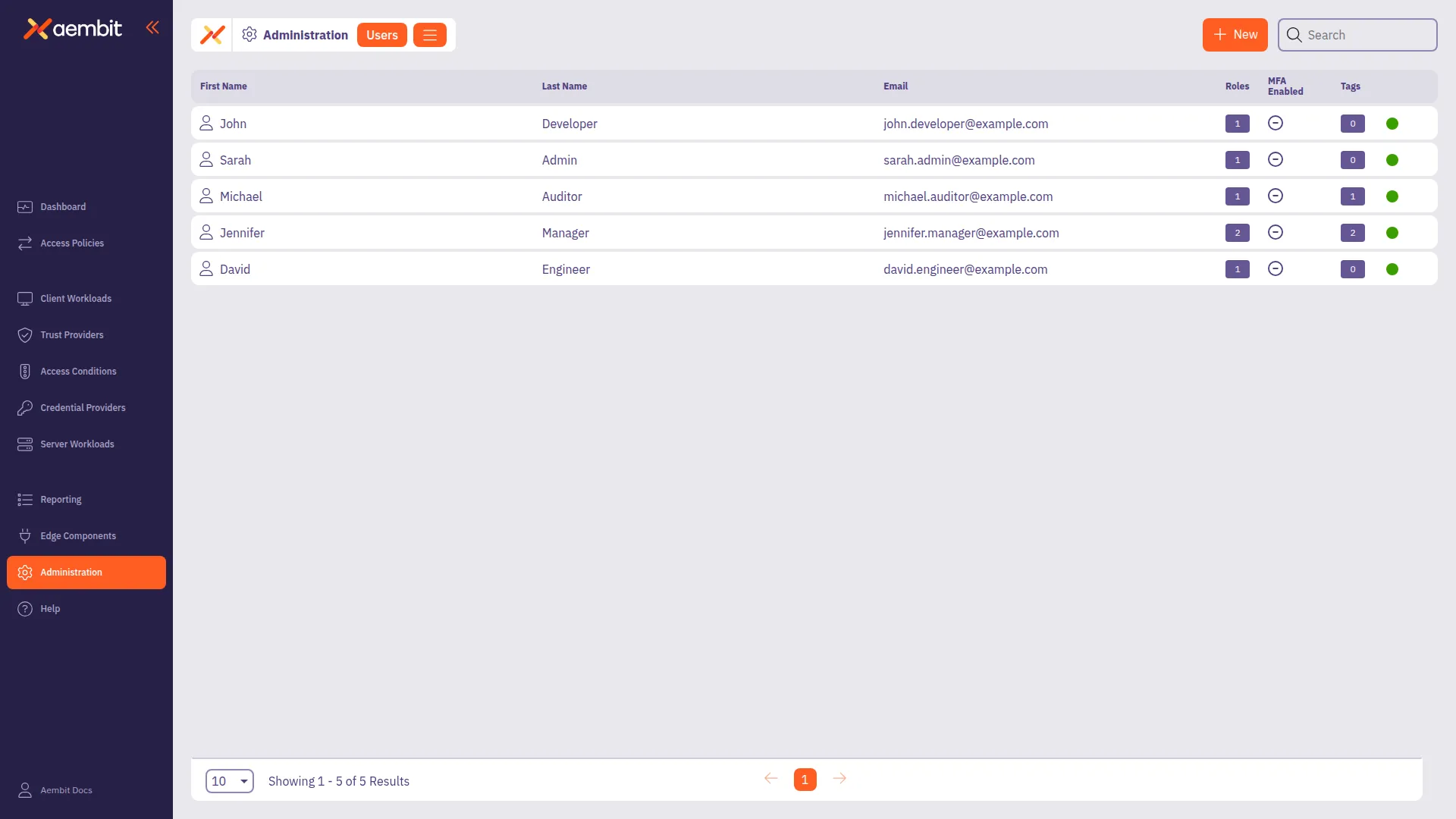Select Trust Providers in the navigation

pos(72,334)
